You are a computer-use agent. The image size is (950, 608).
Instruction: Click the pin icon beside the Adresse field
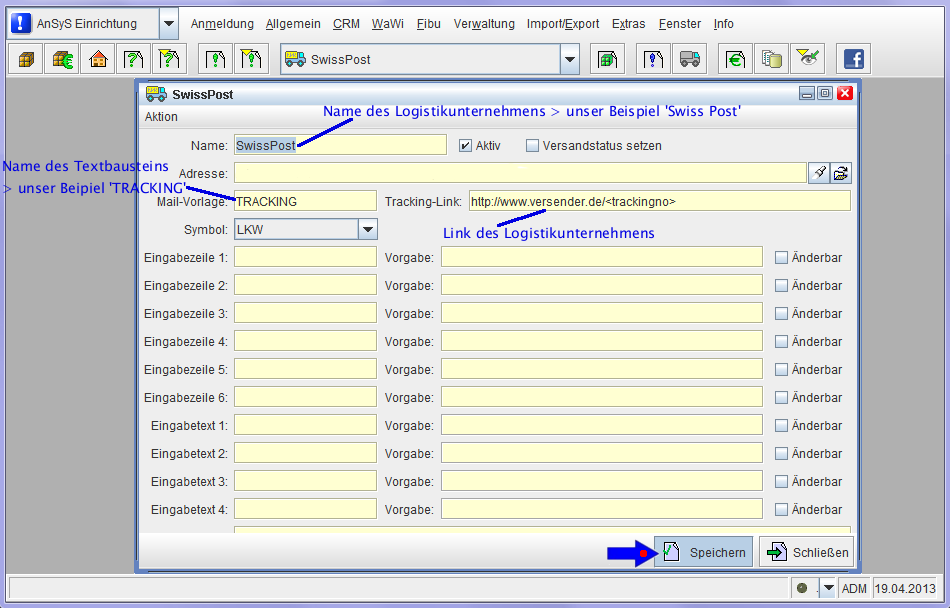(x=819, y=173)
